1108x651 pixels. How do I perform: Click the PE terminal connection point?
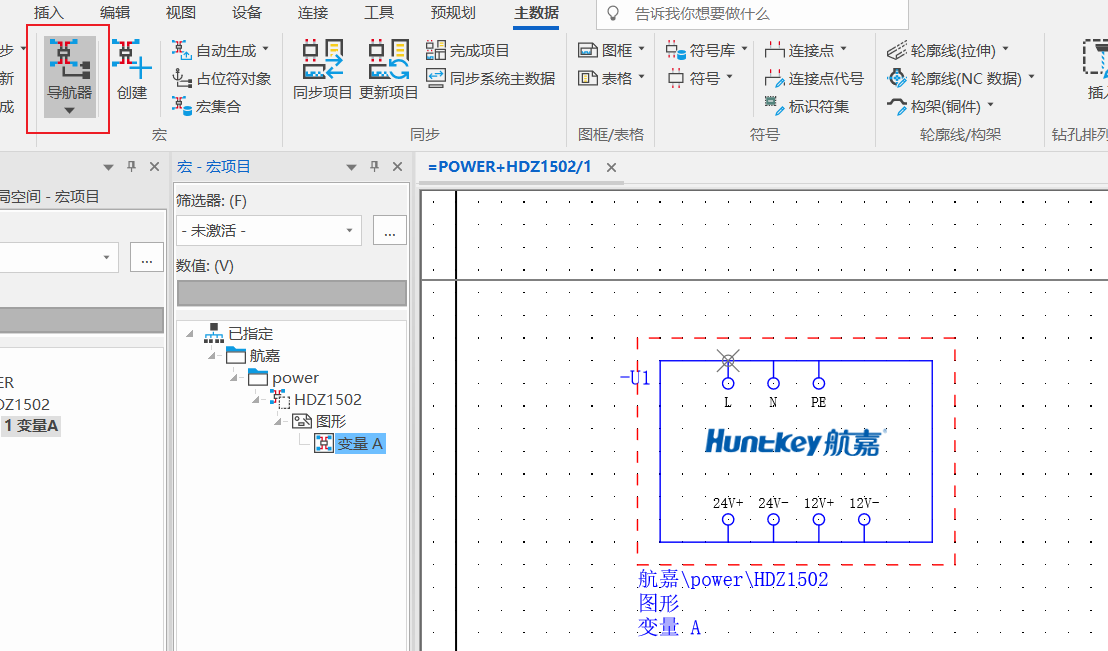(818, 383)
